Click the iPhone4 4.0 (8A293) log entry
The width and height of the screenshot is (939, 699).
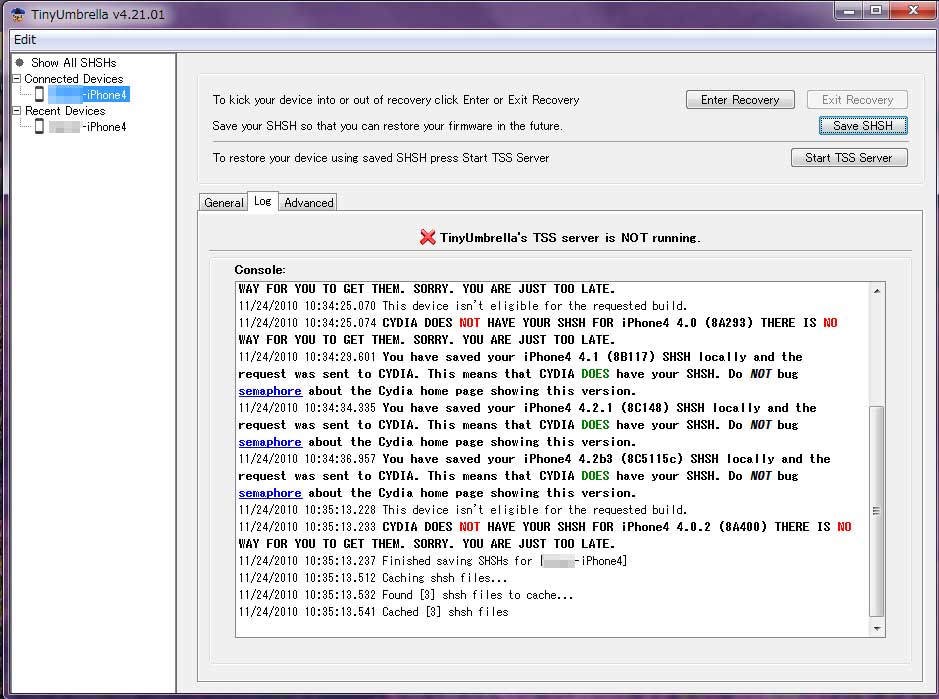[538, 331]
